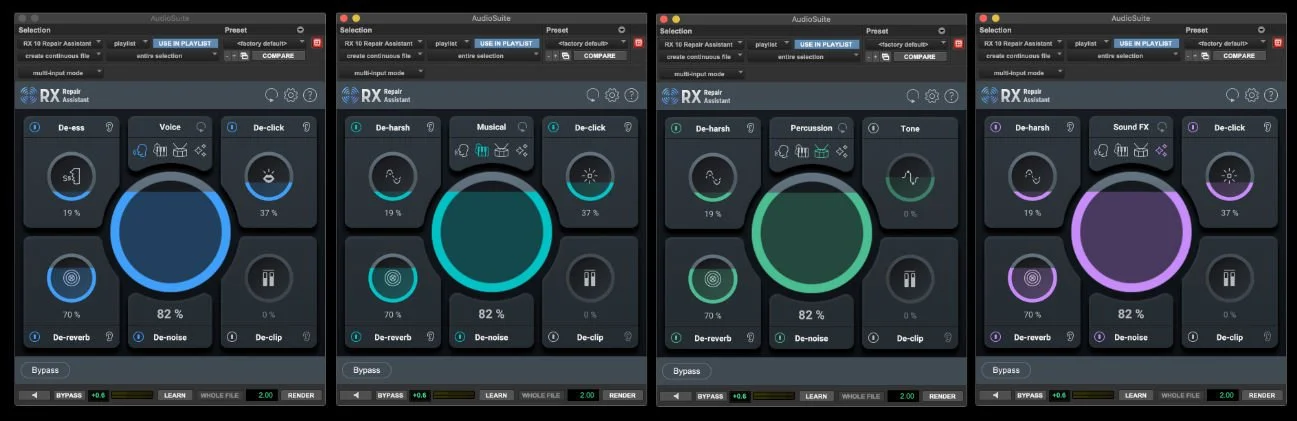1297x421 pixels.
Task: Click the +0.6 level field in the Sound FX window
Action: pos(1060,395)
